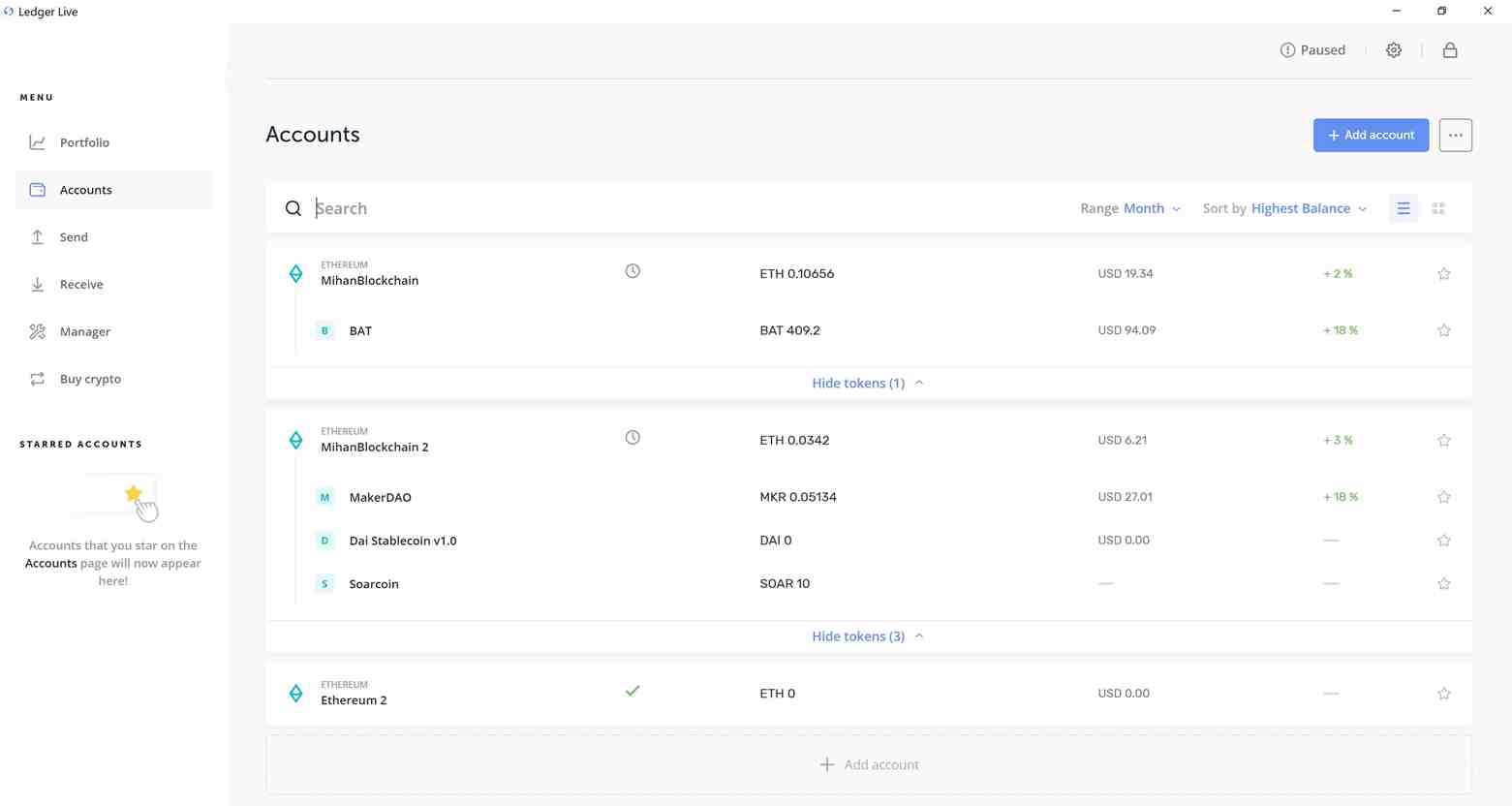Click the pending clock icon for MihanBlockchain
The height and width of the screenshot is (806, 1512).
(x=633, y=271)
